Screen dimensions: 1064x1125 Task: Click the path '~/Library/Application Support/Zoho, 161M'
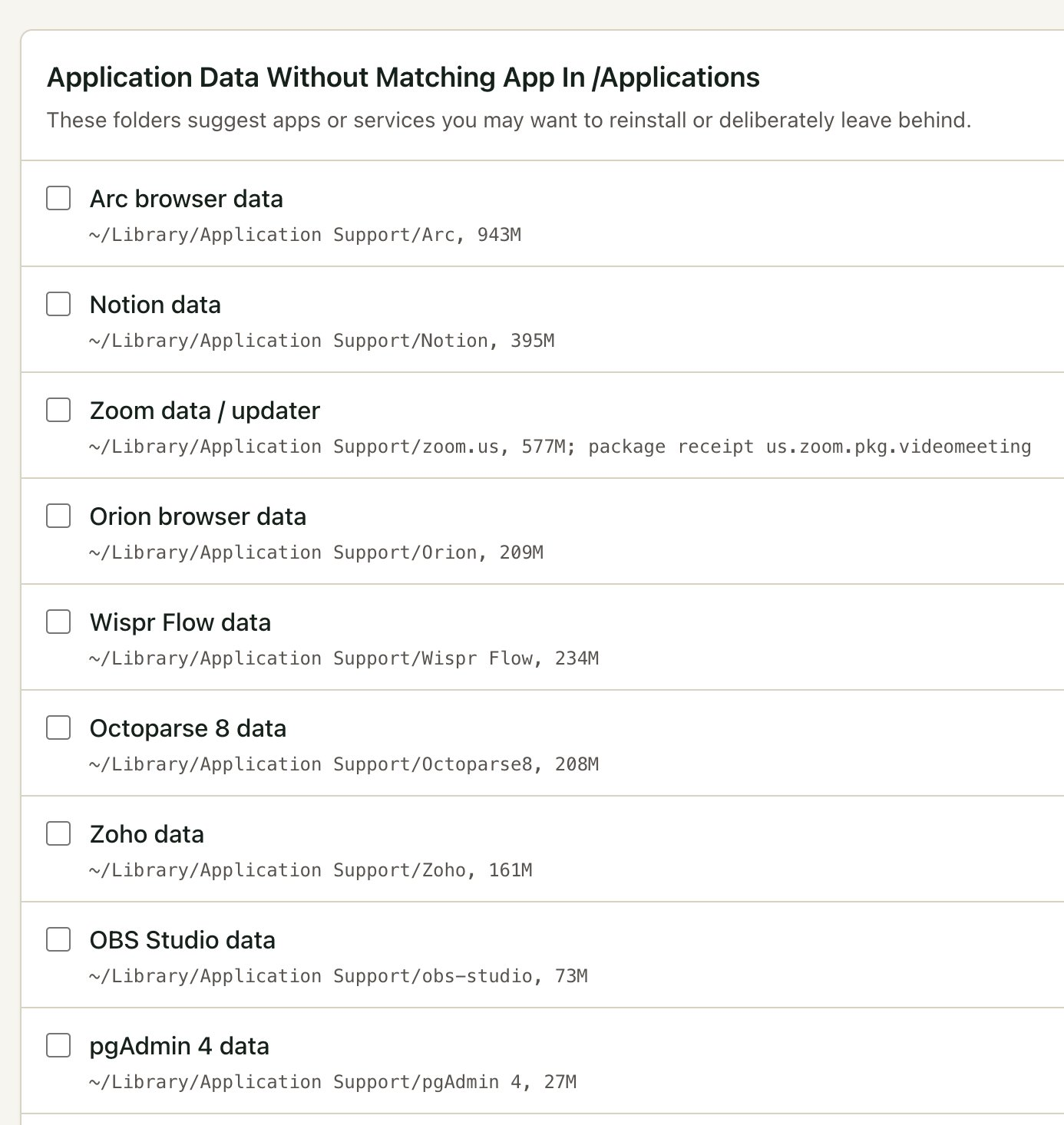click(x=311, y=870)
